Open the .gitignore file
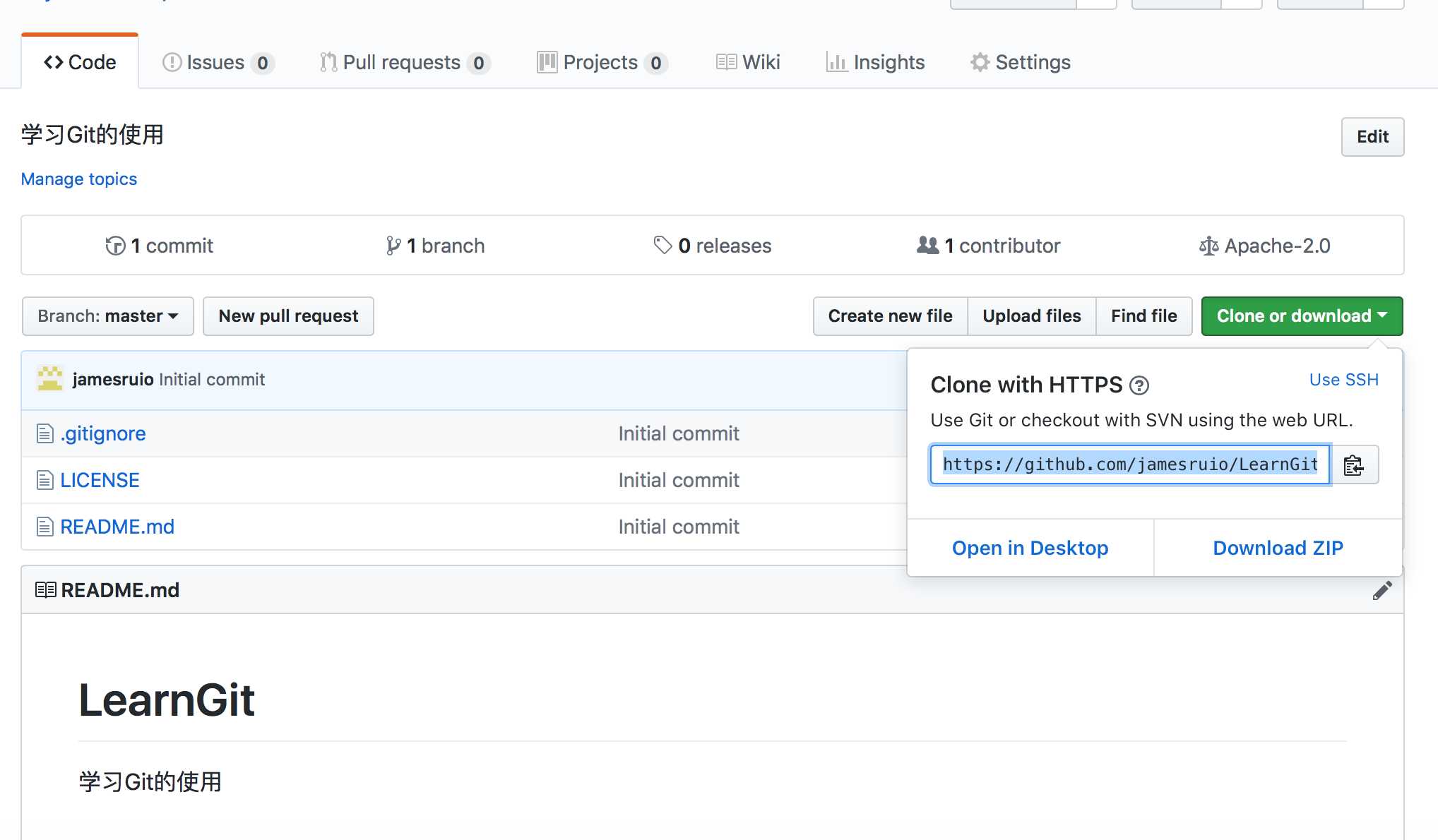The height and width of the screenshot is (840, 1438). [103, 433]
